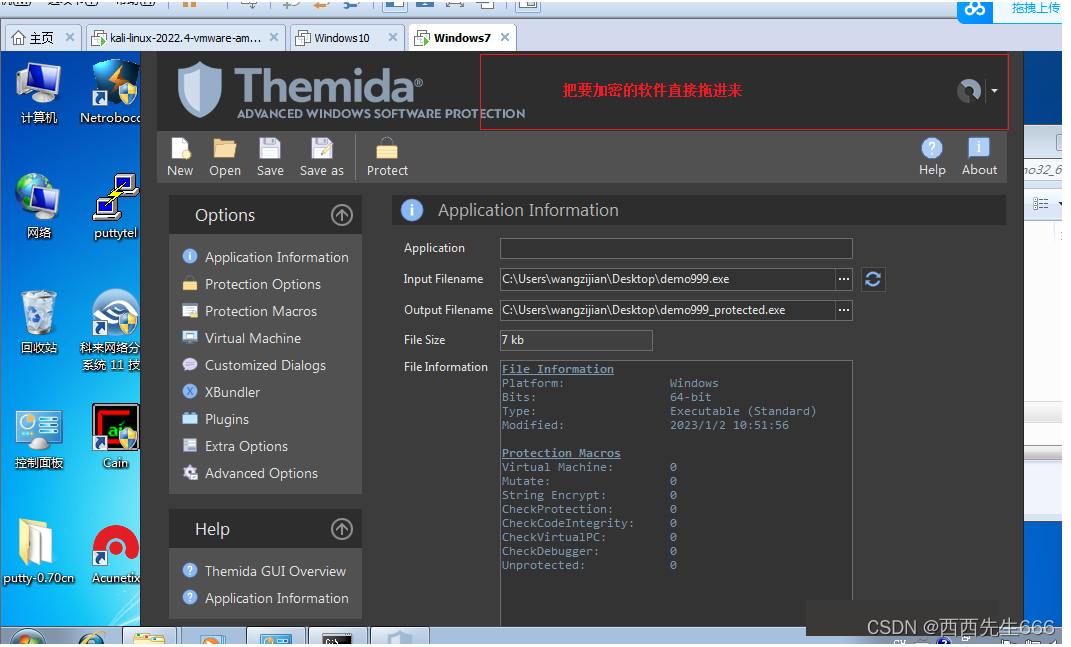Click the File Information heading link
This screenshot has height=647, width=1071.
(x=558, y=370)
